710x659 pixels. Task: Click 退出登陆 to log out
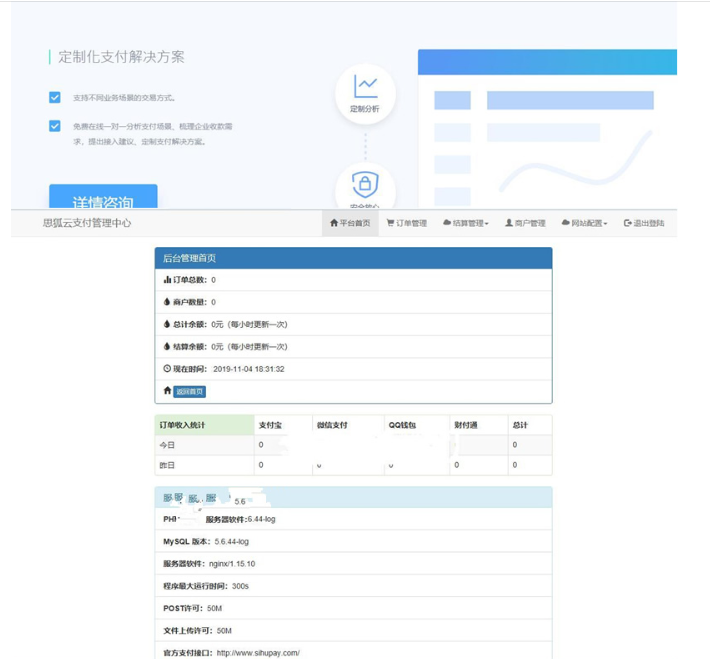pyautogui.click(x=643, y=224)
